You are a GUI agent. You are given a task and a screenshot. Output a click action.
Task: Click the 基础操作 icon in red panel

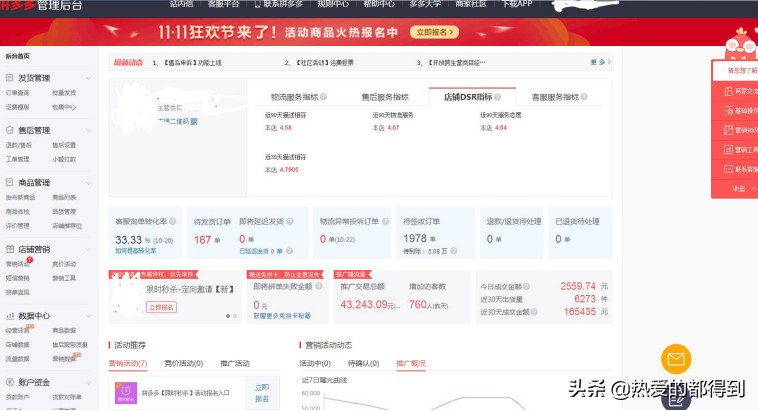click(x=729, y=111)
